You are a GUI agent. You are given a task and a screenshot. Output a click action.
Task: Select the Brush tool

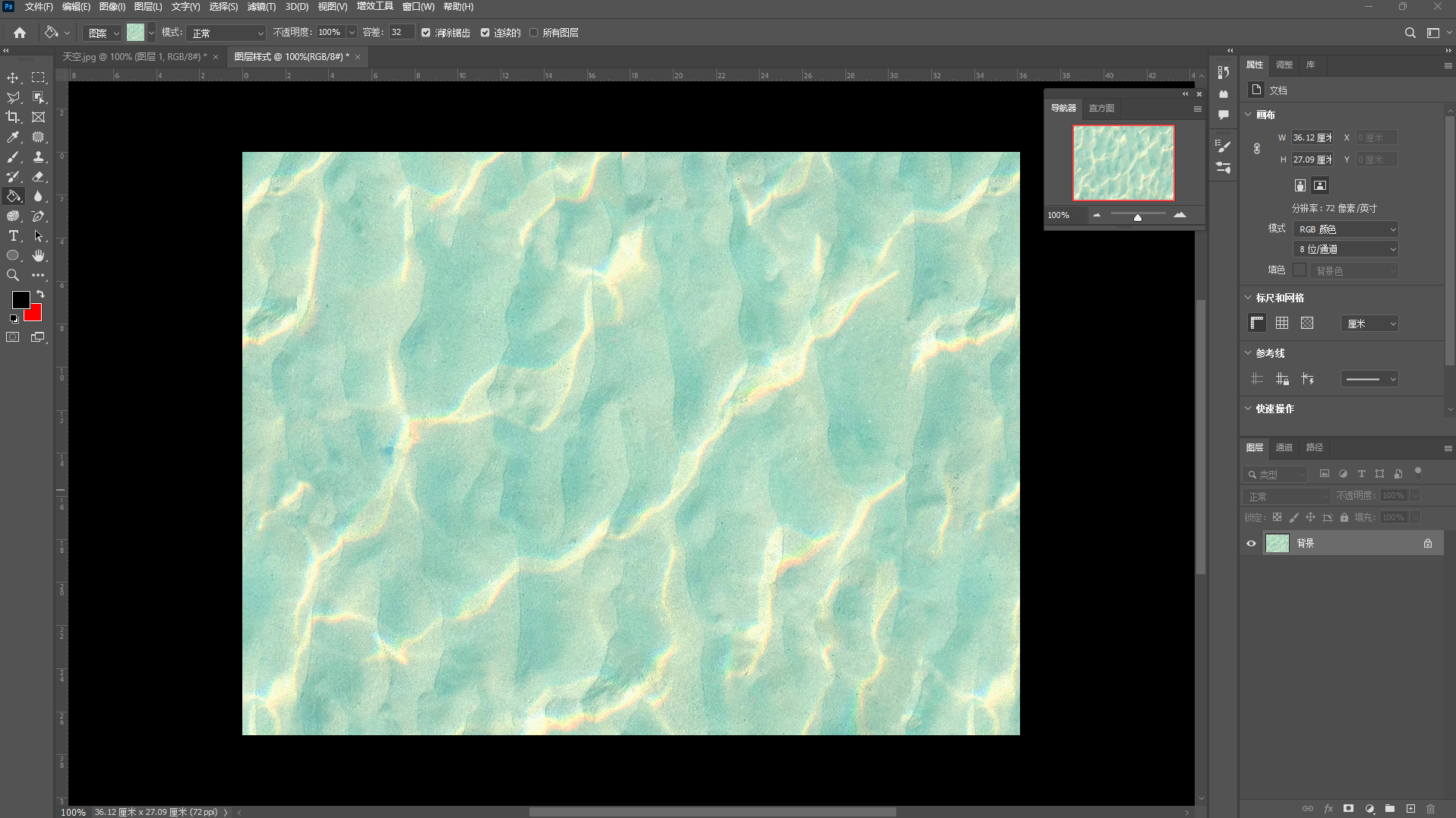pyautogui.click(x=13, y=156)
